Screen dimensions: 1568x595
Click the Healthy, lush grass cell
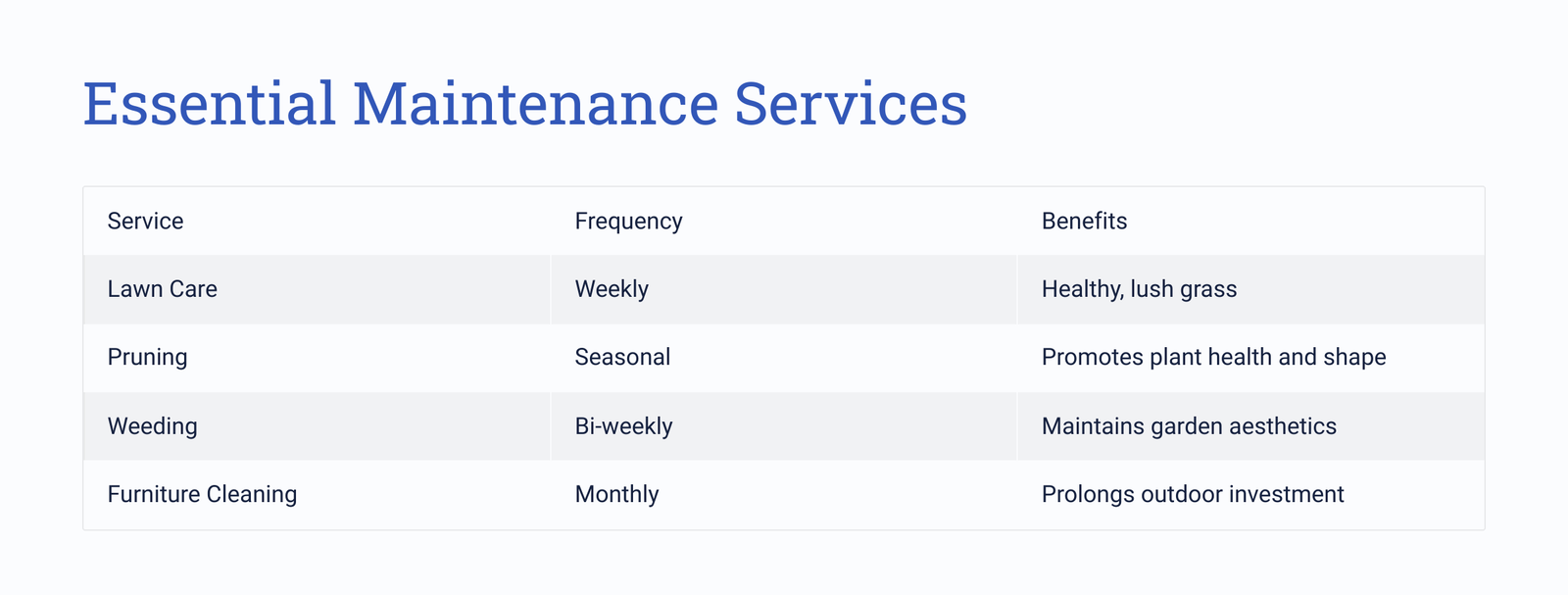(x=1251, y=289)
